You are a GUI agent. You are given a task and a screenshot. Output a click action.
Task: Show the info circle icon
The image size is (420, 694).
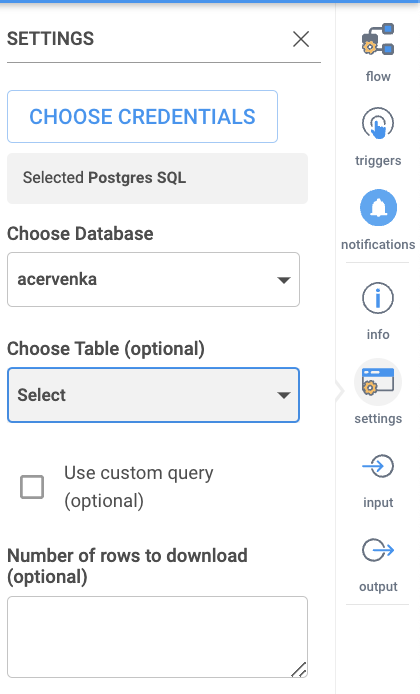pyautogui.click(x=378, y=298)
